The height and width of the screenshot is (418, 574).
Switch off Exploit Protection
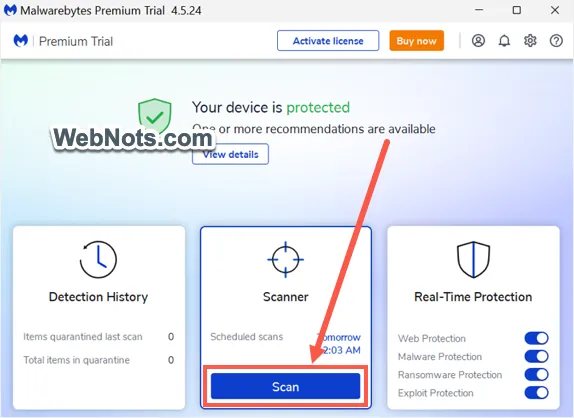pyautogui.click(x=536, y=393)
